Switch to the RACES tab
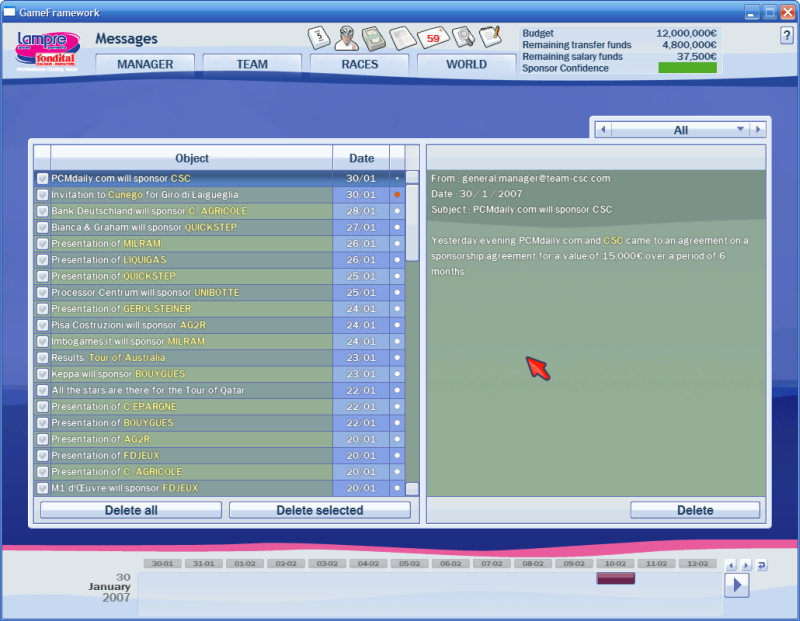Image resolution: width=800 pixels, height=621 pixels. click(x=359, y=64)
